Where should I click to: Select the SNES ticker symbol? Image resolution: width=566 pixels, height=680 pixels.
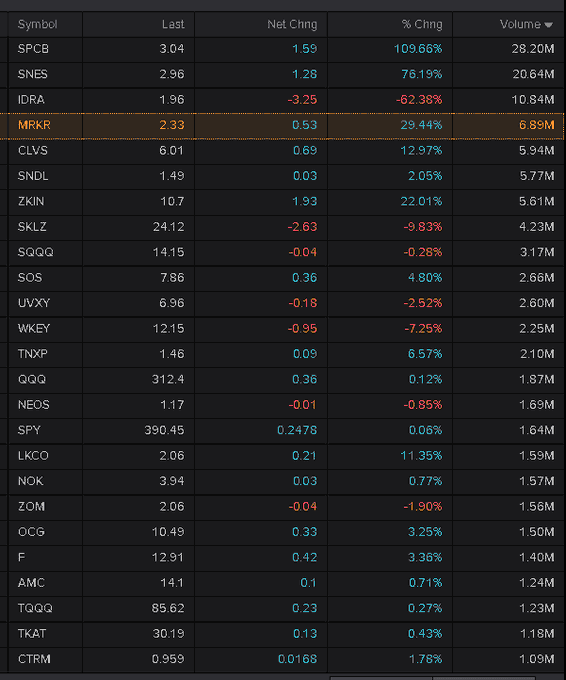[x=33, y=74]
